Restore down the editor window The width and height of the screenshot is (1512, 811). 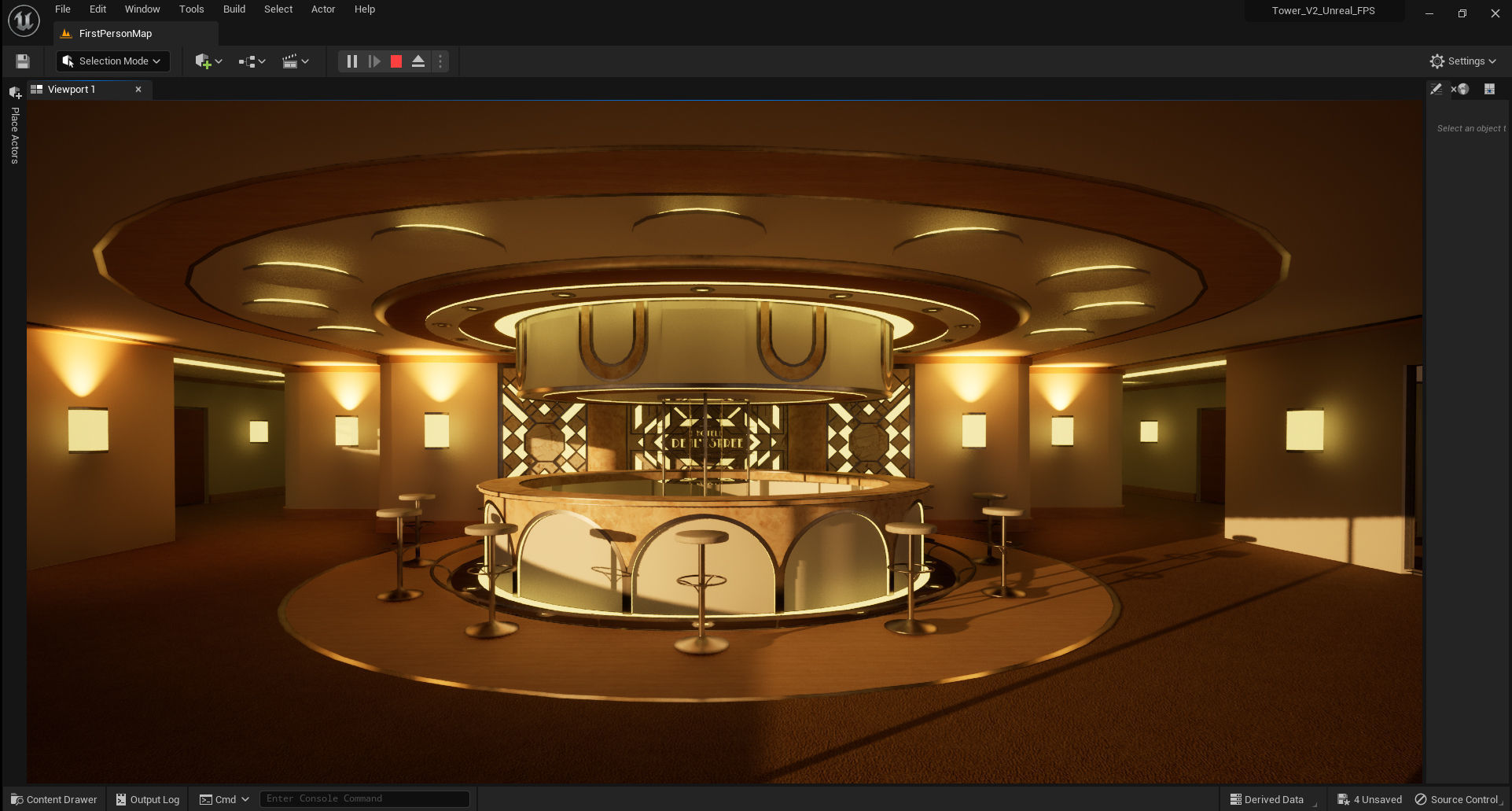pyautogui.click(x=1462, y=13)
